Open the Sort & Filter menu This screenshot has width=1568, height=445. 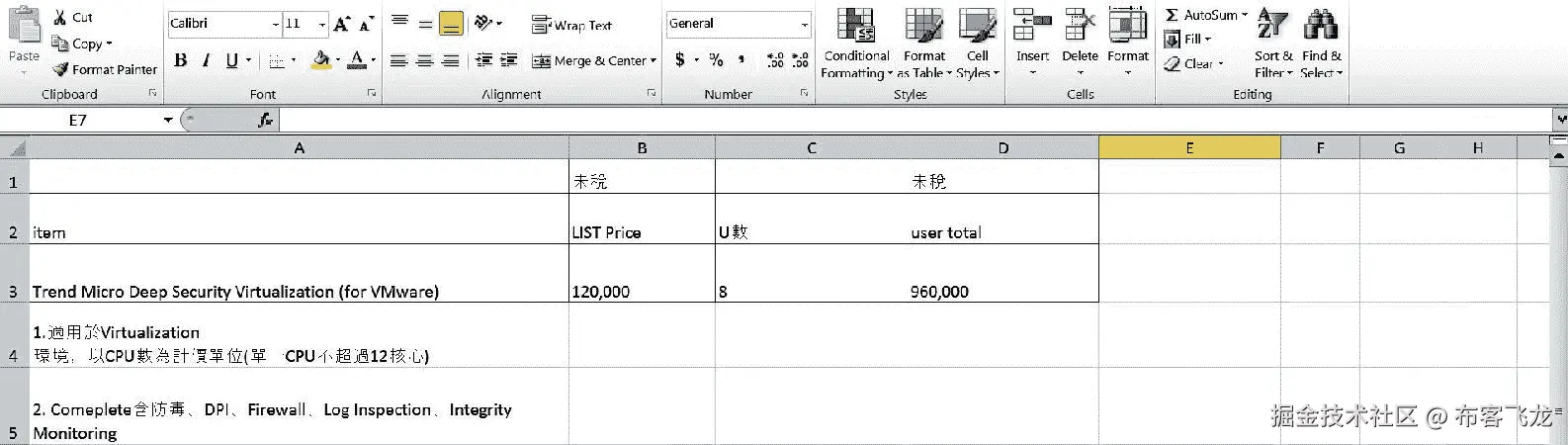pos(1273,43)
